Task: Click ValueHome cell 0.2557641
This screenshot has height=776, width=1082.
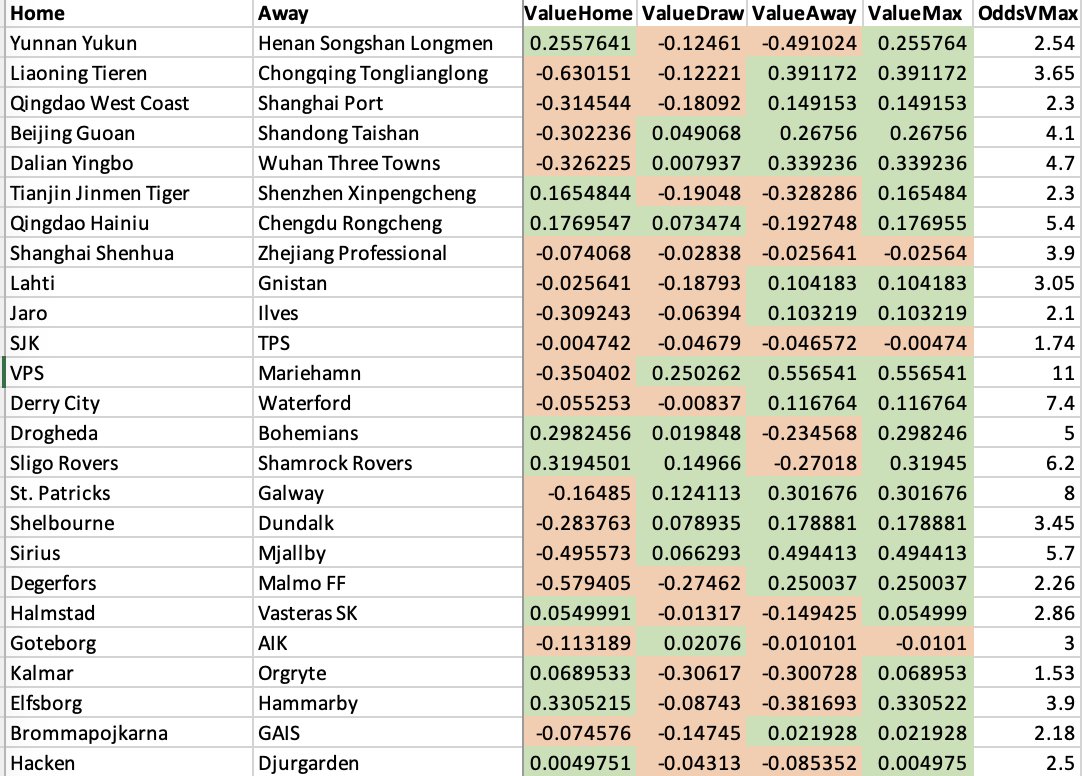Action: [x=579, y=43]
